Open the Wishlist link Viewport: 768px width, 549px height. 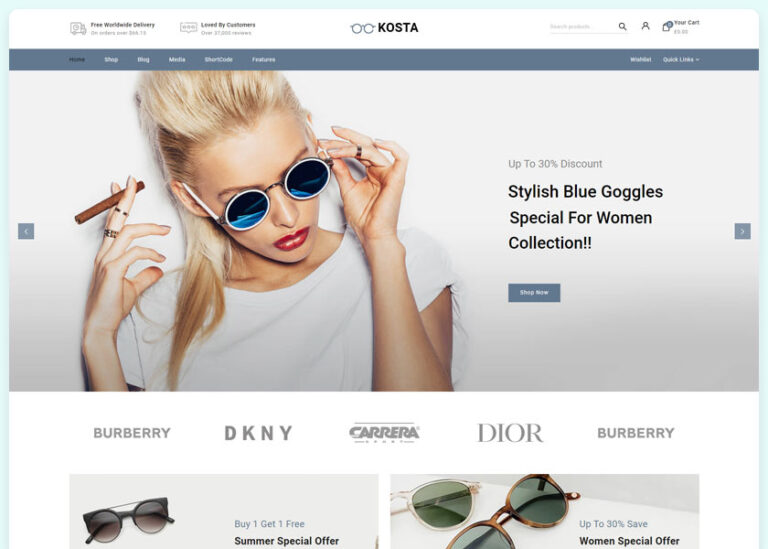point(641,60)
